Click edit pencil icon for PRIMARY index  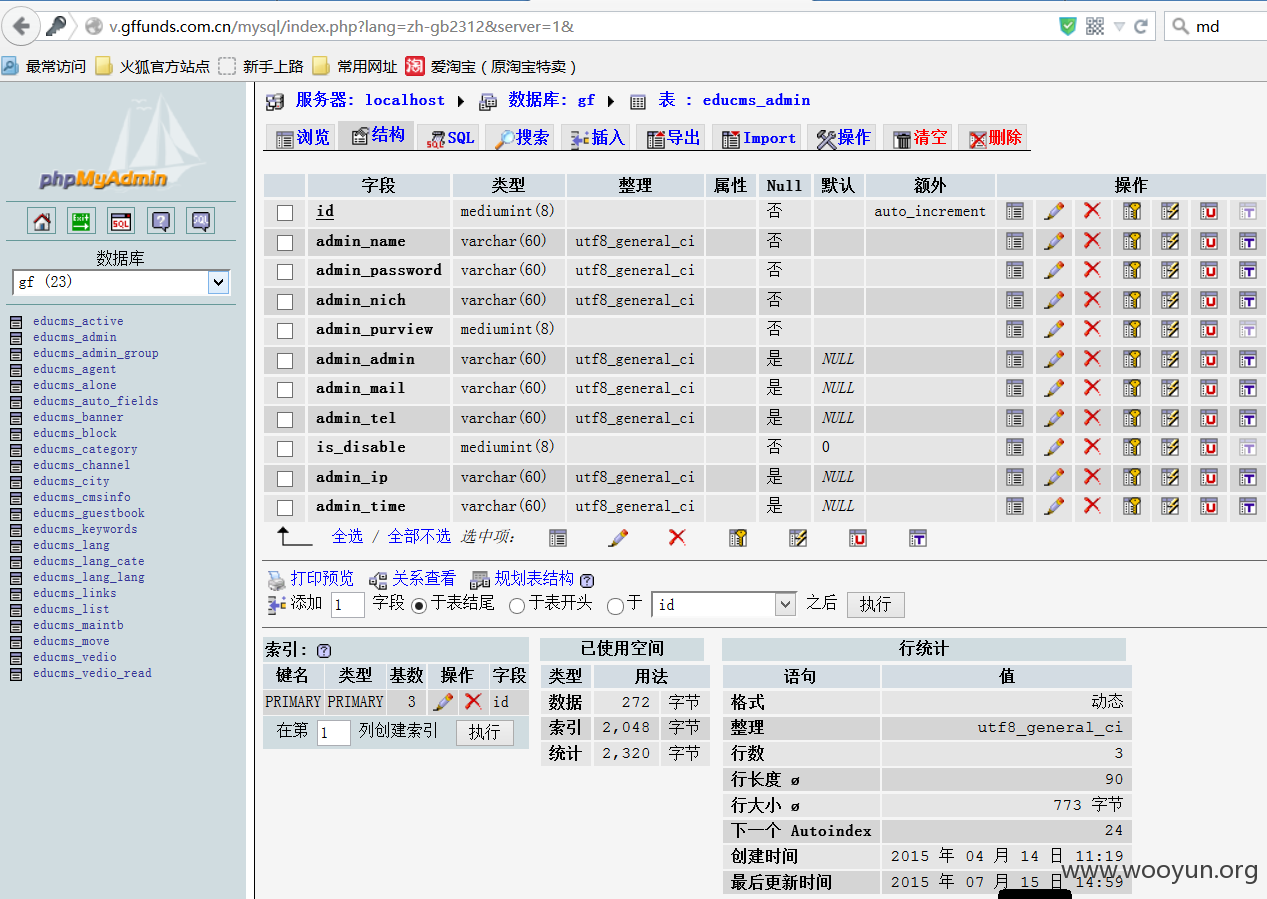point(443,702)
